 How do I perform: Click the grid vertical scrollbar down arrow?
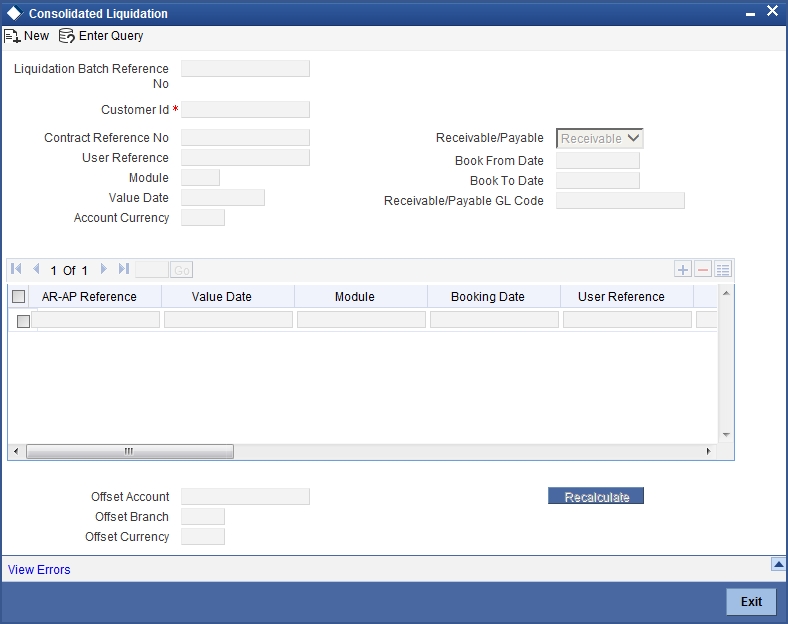[726, 435]
